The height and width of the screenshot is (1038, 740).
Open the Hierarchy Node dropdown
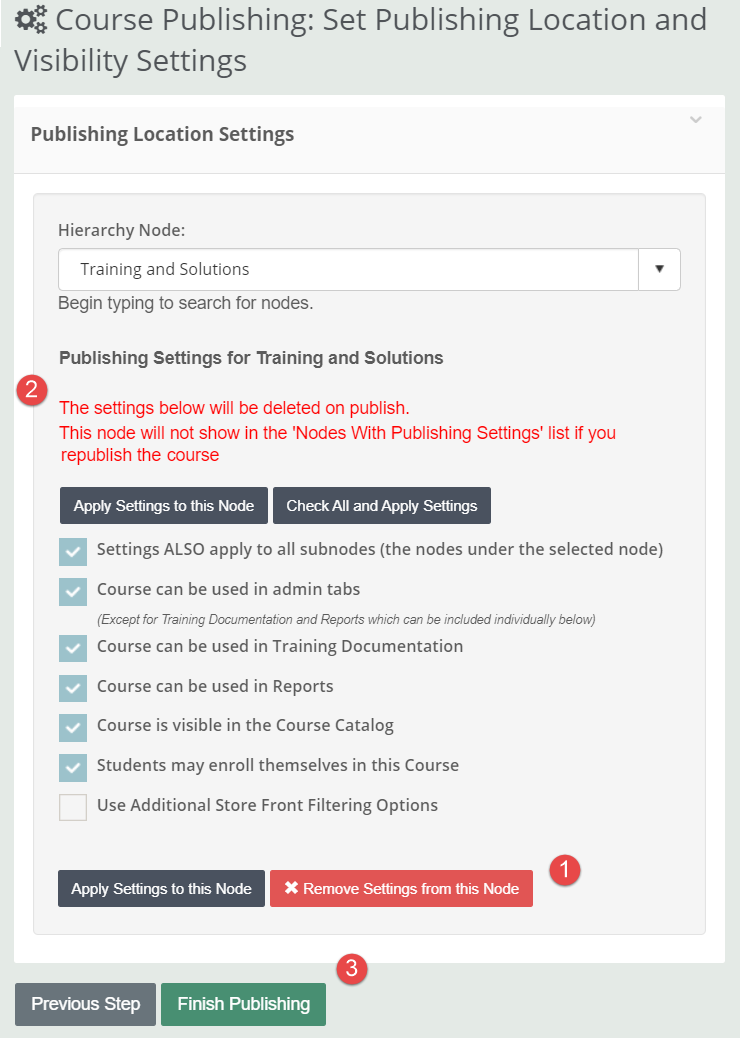(659, 269)
